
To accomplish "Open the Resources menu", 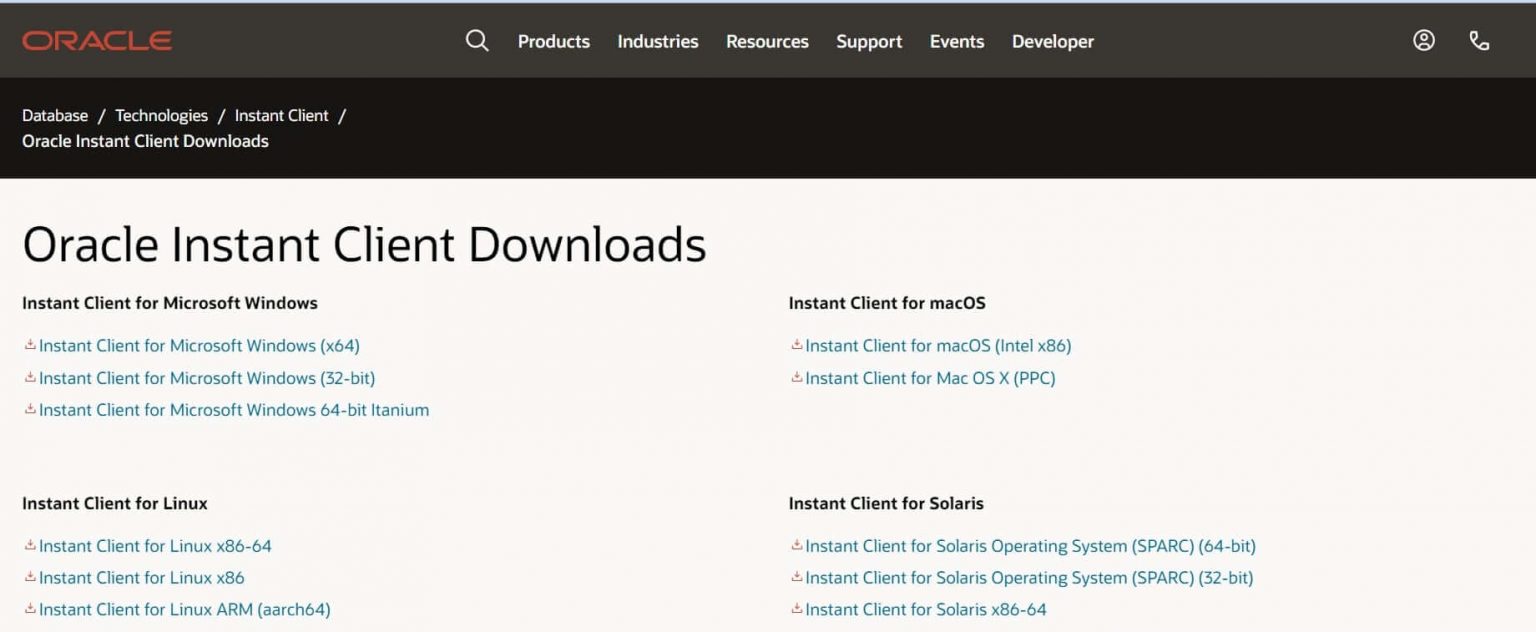I will coord(767,41).
